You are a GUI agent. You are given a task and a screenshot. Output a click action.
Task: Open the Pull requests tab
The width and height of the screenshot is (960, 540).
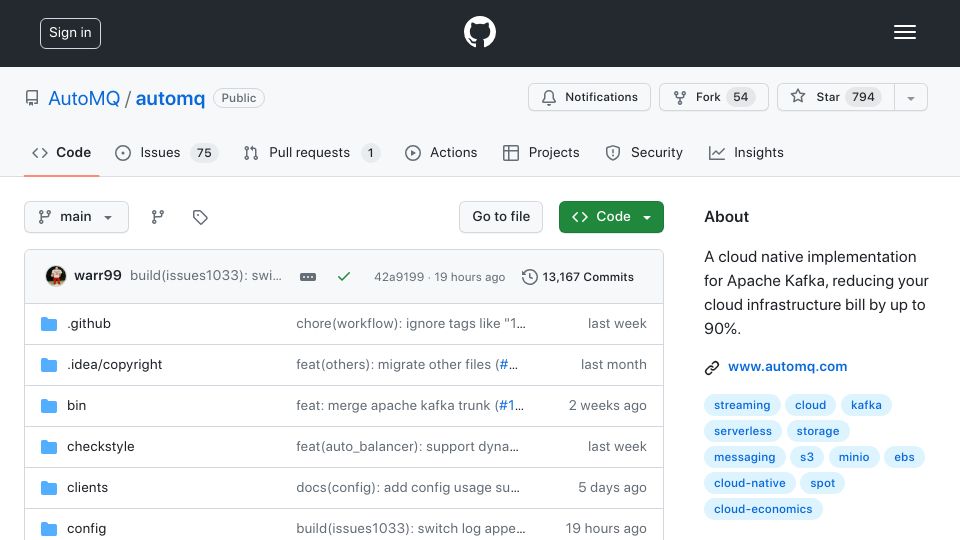(312, 152)
